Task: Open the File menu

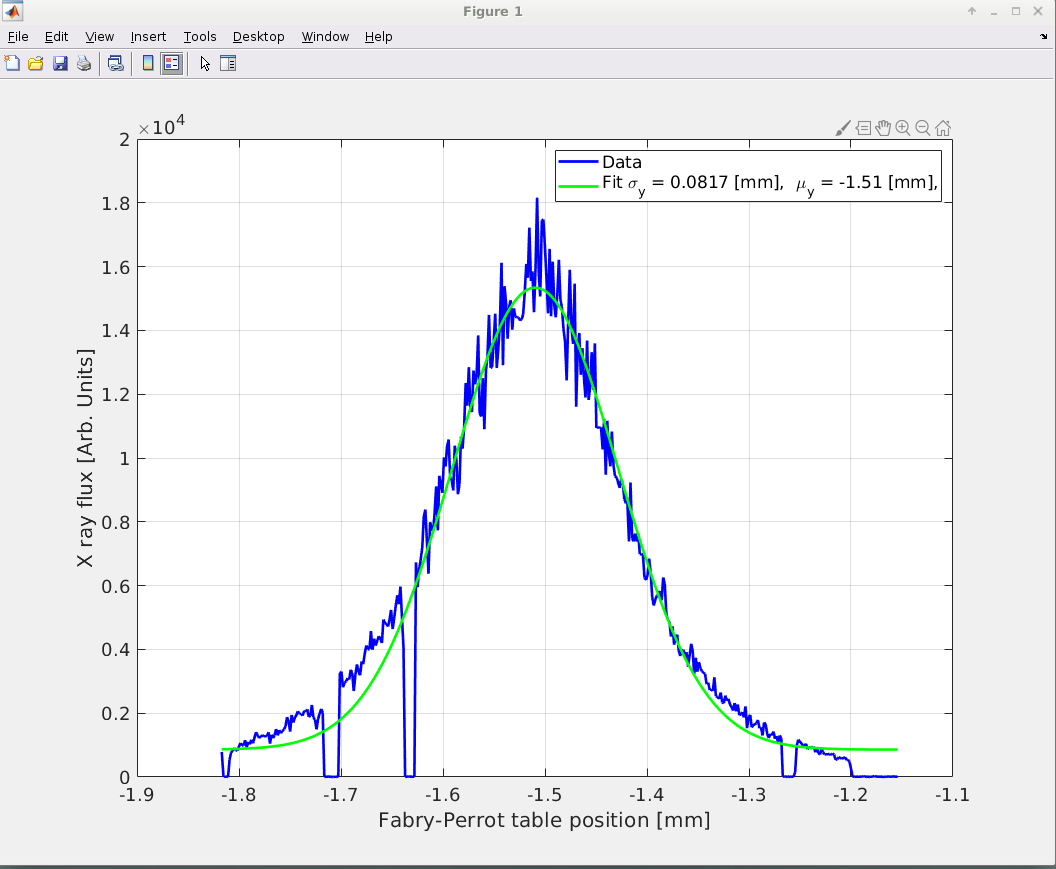Action: [x=18, y=36]
